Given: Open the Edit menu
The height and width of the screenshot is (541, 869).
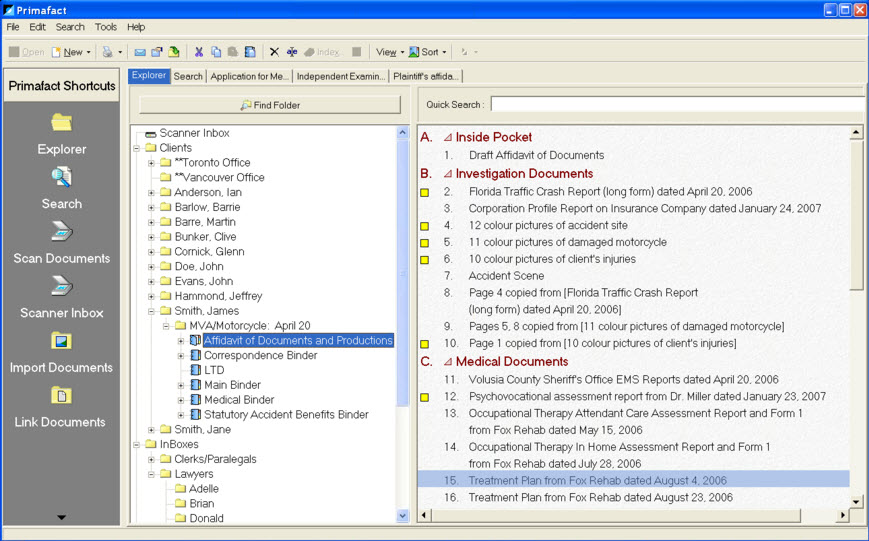Looking at the screenshot, I should pos(37,27).
